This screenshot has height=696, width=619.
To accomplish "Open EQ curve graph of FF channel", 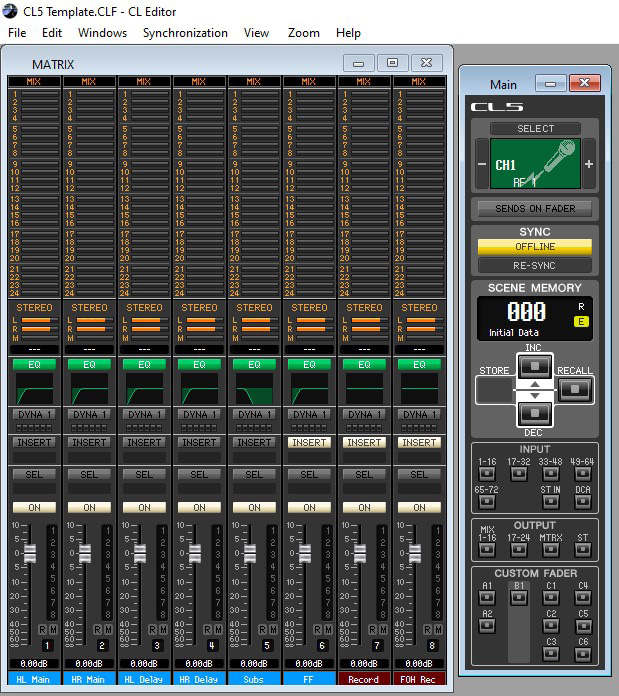I will pos(309,388).
